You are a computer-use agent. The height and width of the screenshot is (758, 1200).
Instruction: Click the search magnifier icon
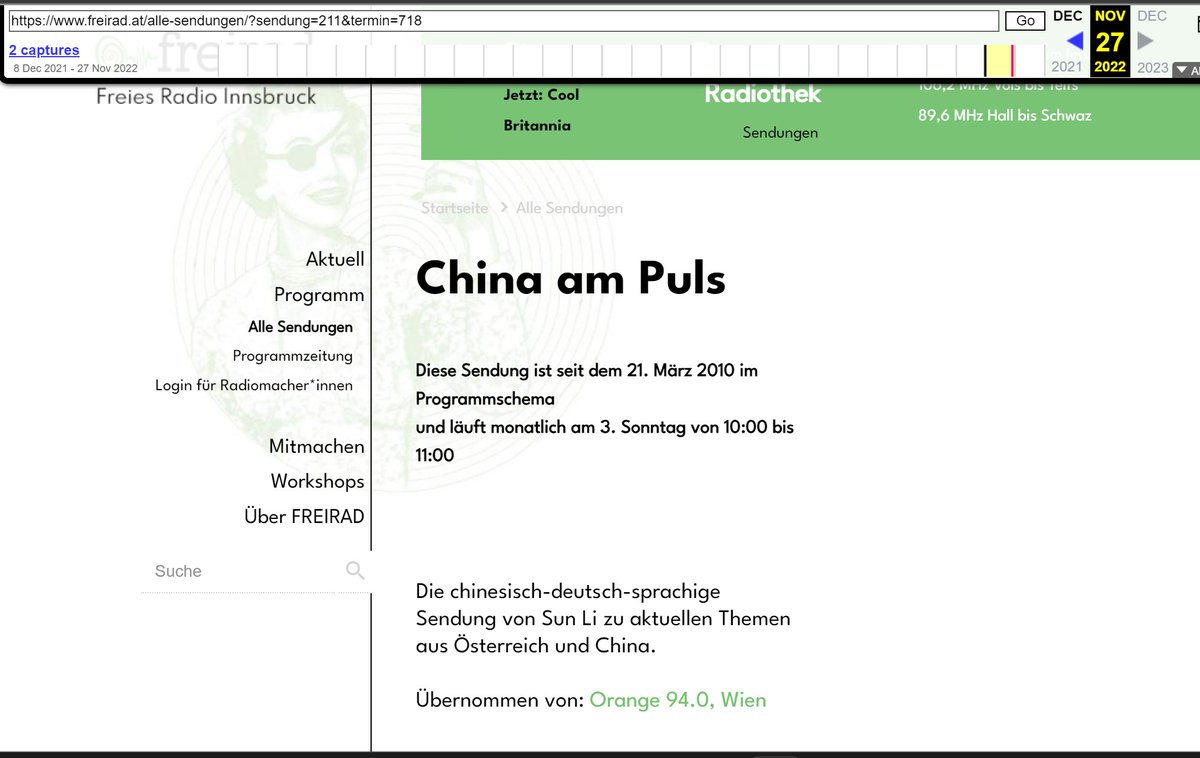tap(355, 571)
